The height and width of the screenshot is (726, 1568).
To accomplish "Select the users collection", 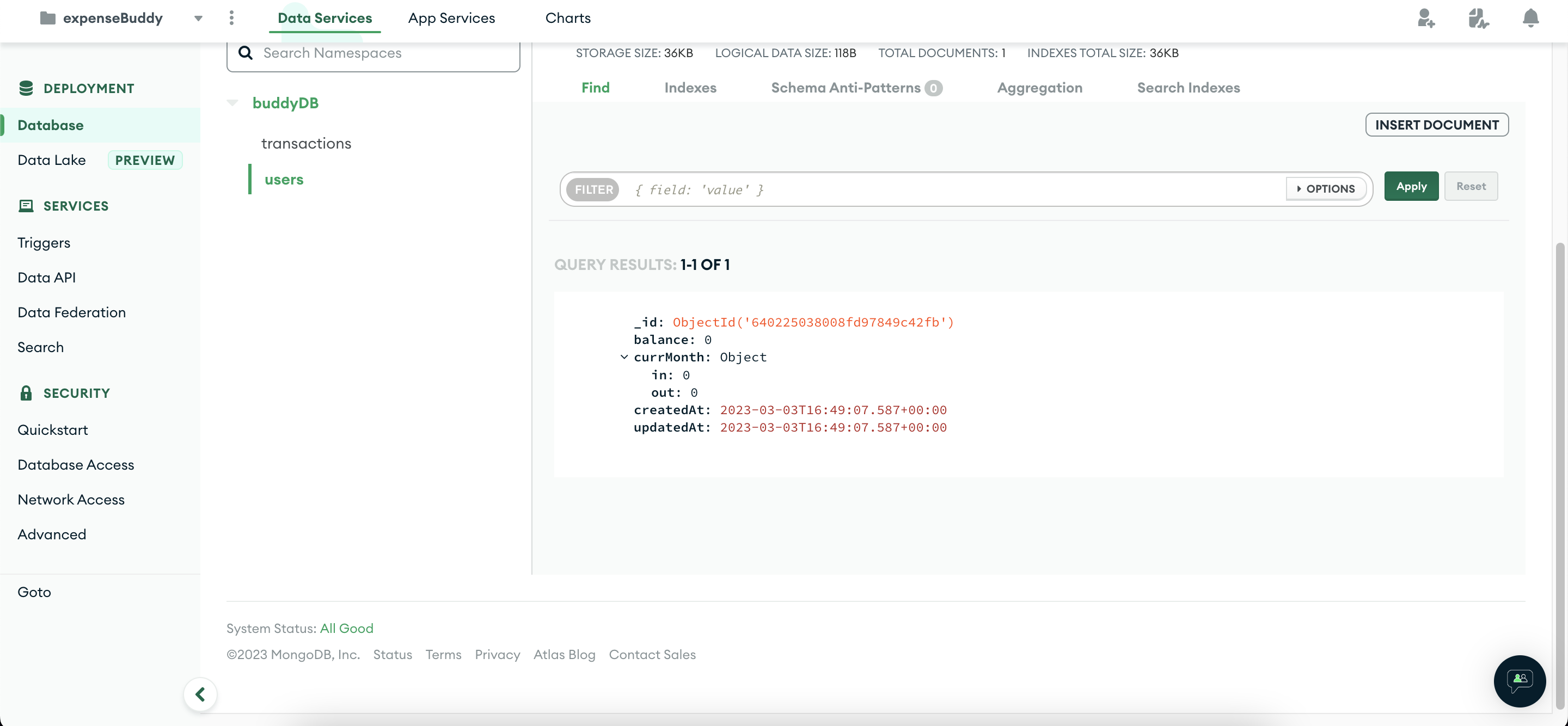I will pos(284,180).
